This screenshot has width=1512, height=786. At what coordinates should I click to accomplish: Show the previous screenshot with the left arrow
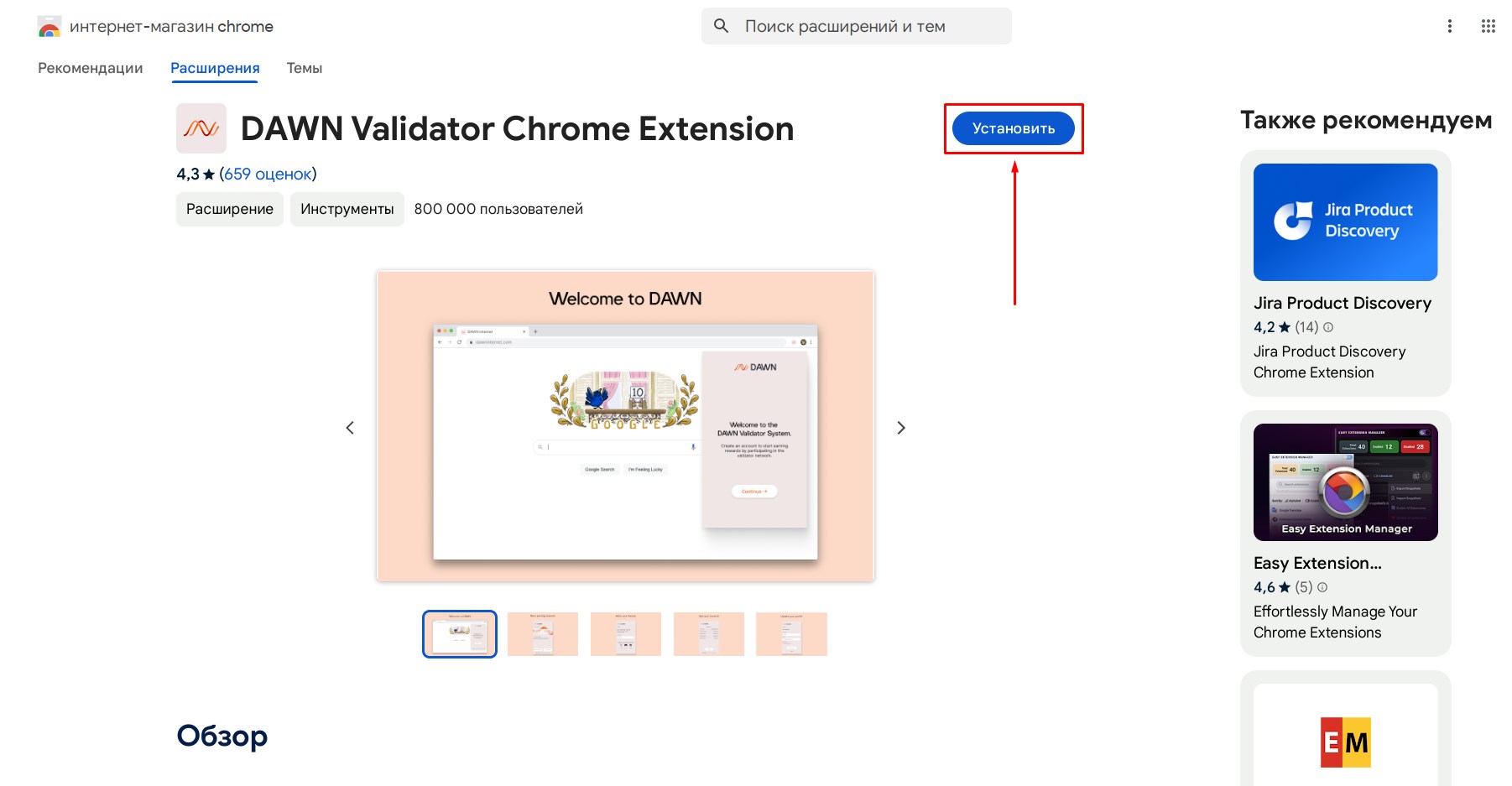coord(350,428)
